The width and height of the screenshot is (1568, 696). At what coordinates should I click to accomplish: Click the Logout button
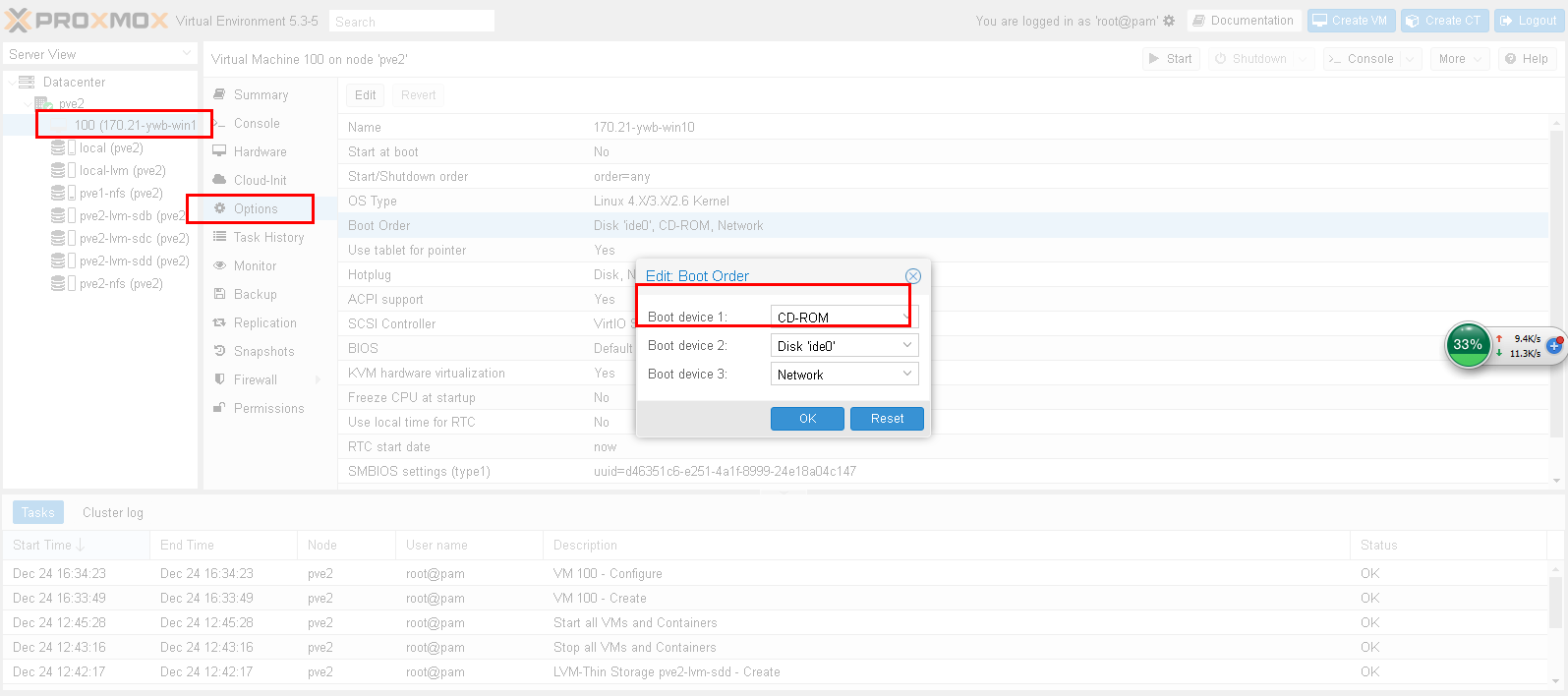1528,21
